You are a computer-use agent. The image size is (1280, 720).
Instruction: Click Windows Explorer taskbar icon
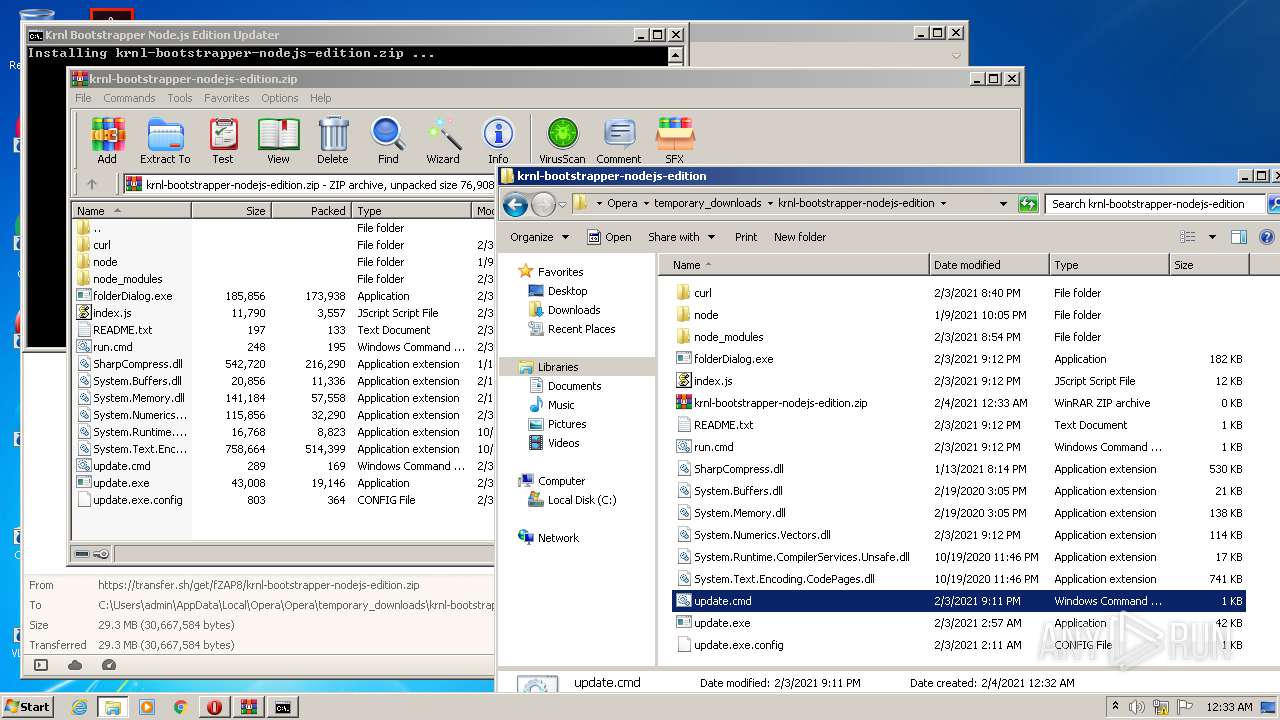113,707
